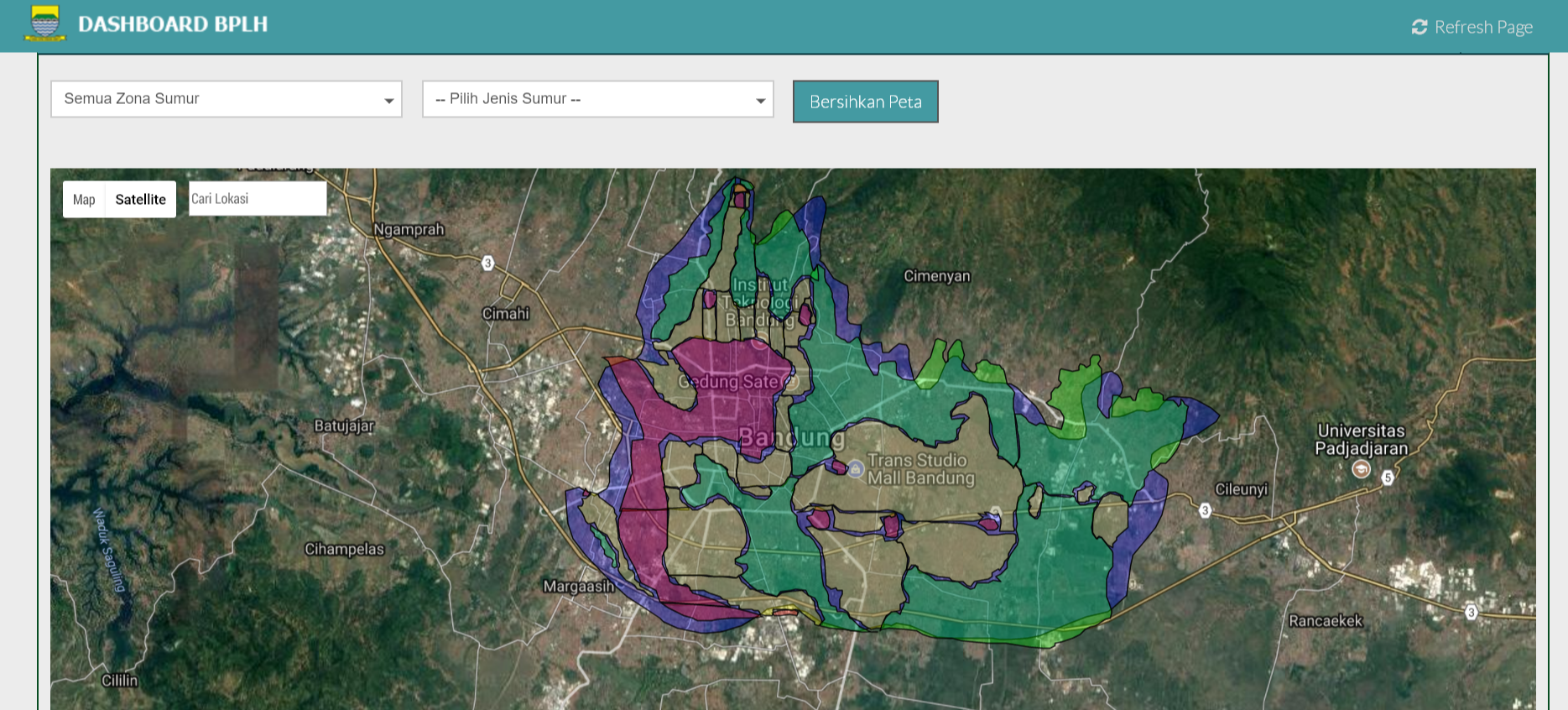Click the DASHBOARD BPLH header title
This screenshot has width=1568, height=710.
pyautogui.click(x=173, y=24)
